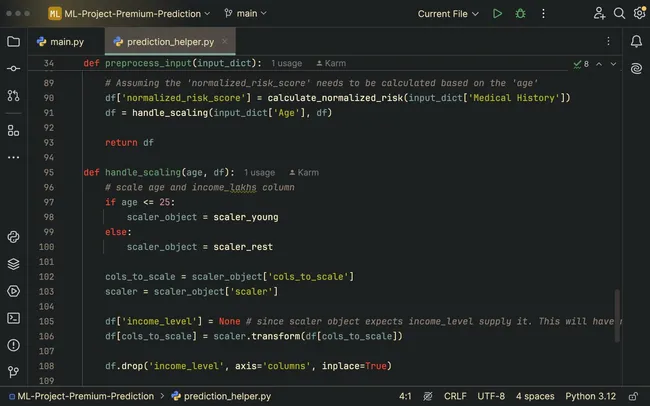Show more tool windows ellipsis
The height and width of the screenshot is (406, 650).
[x=13, y=158]
